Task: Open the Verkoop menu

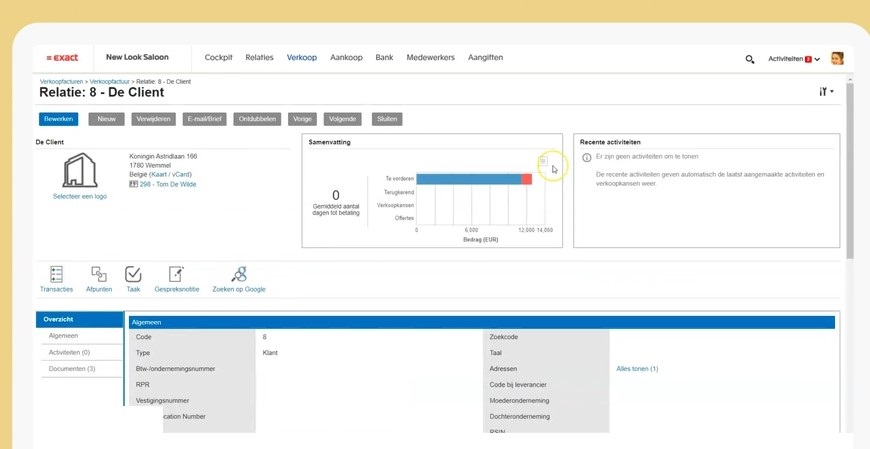Action: pyautogui.click(x=301, y=58)
